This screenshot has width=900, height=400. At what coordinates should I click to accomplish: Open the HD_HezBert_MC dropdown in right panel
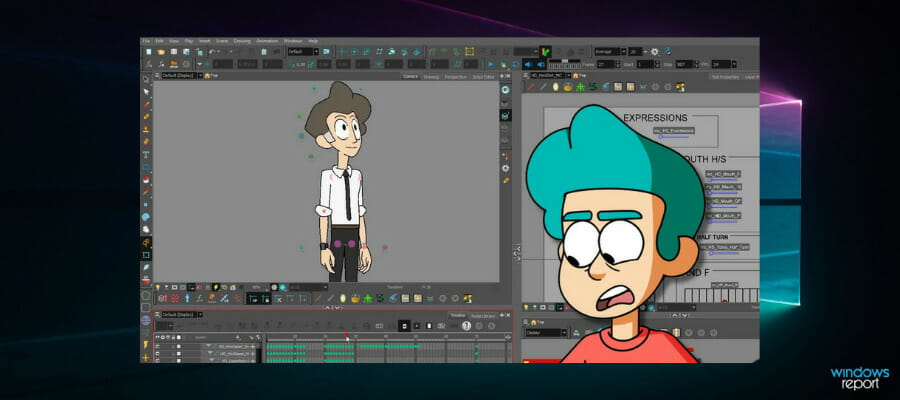pyautogui.click(x=569, y=75)
